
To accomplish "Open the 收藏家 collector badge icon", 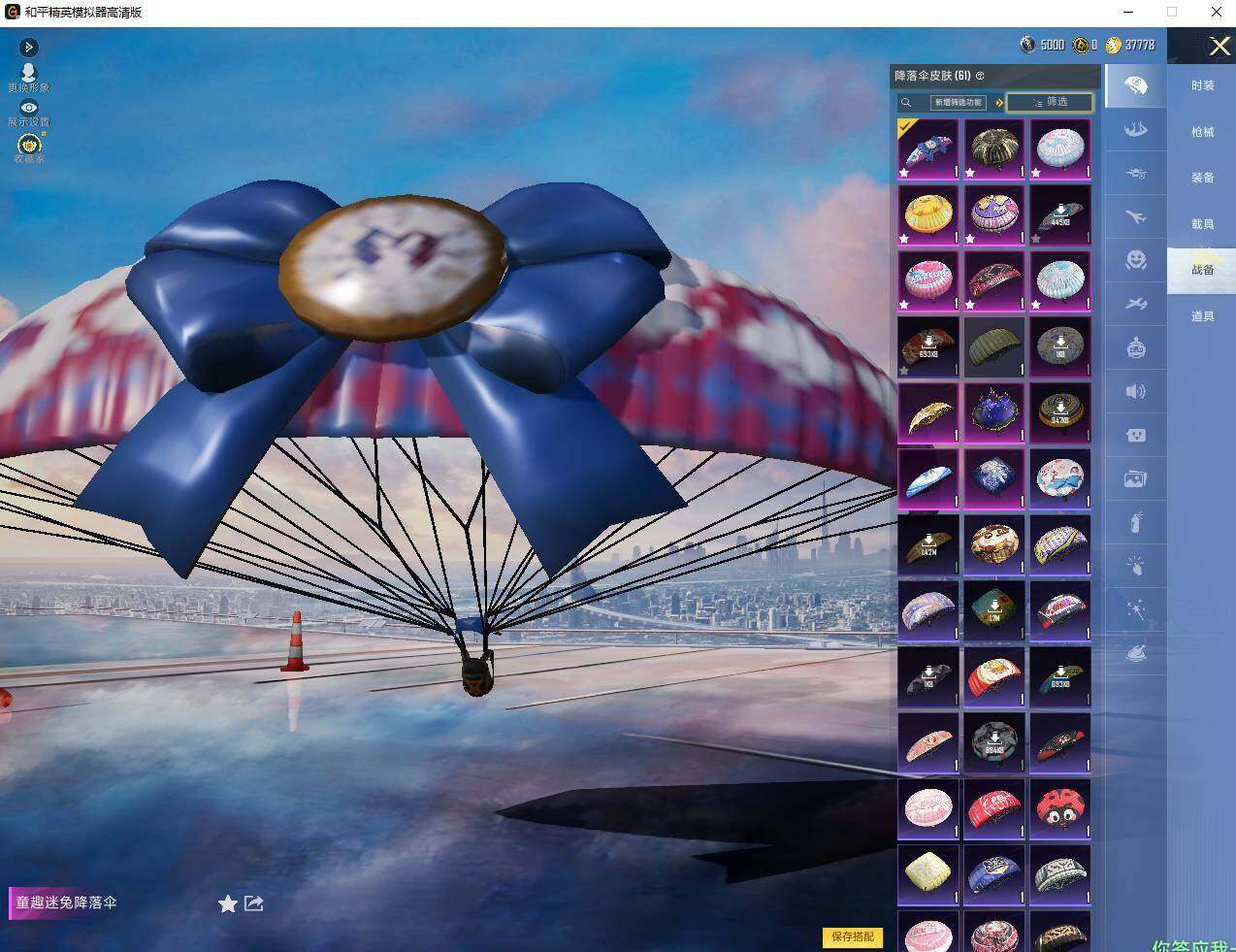I will point(28,144).
